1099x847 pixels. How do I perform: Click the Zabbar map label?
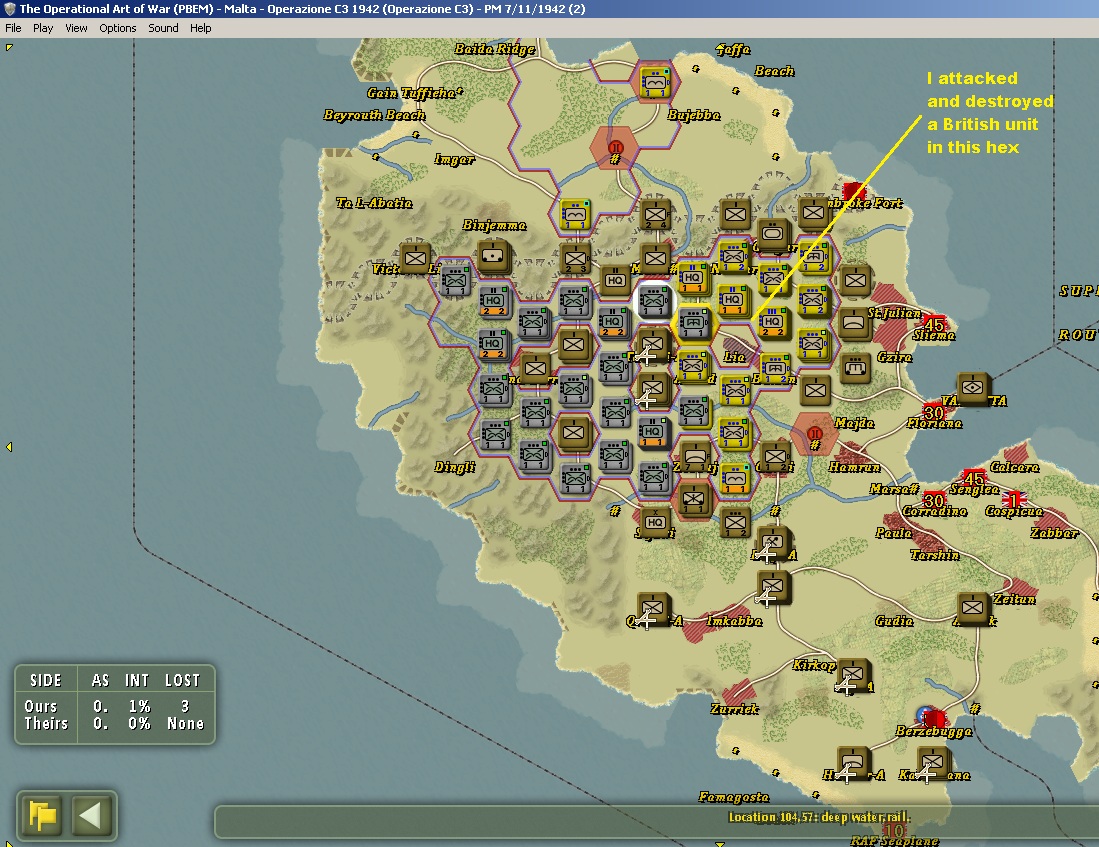click(1053, 533)
